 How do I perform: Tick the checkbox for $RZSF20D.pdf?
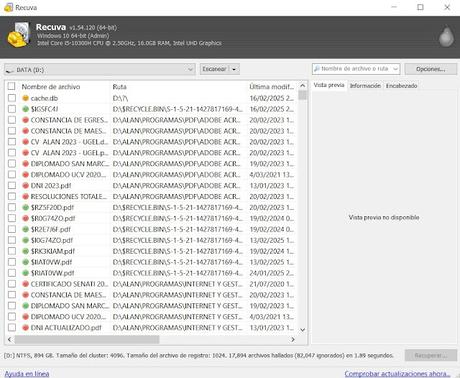(12, 207)
